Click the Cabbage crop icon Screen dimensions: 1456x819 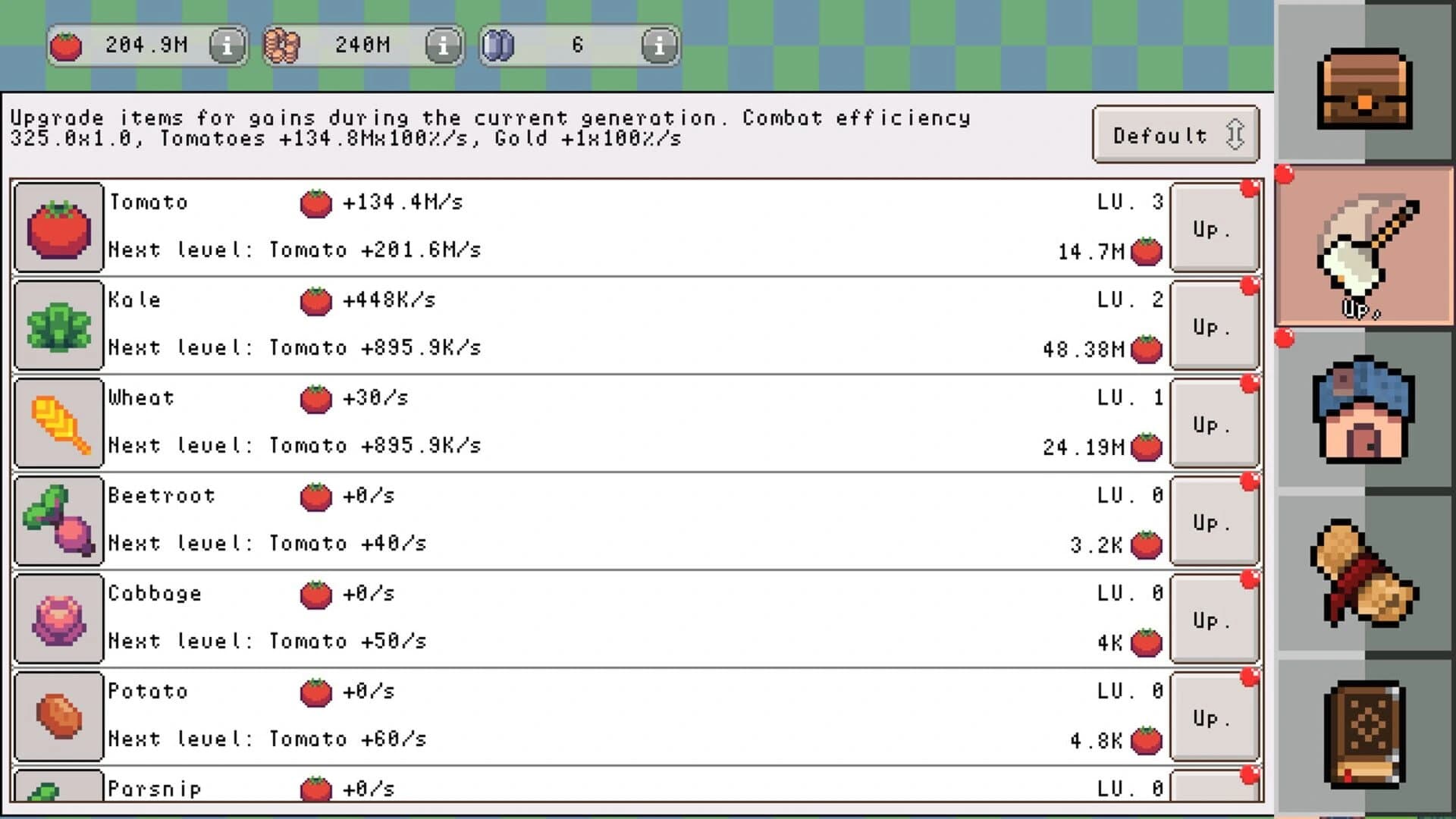pyautogui.click(x=57, y=617)
